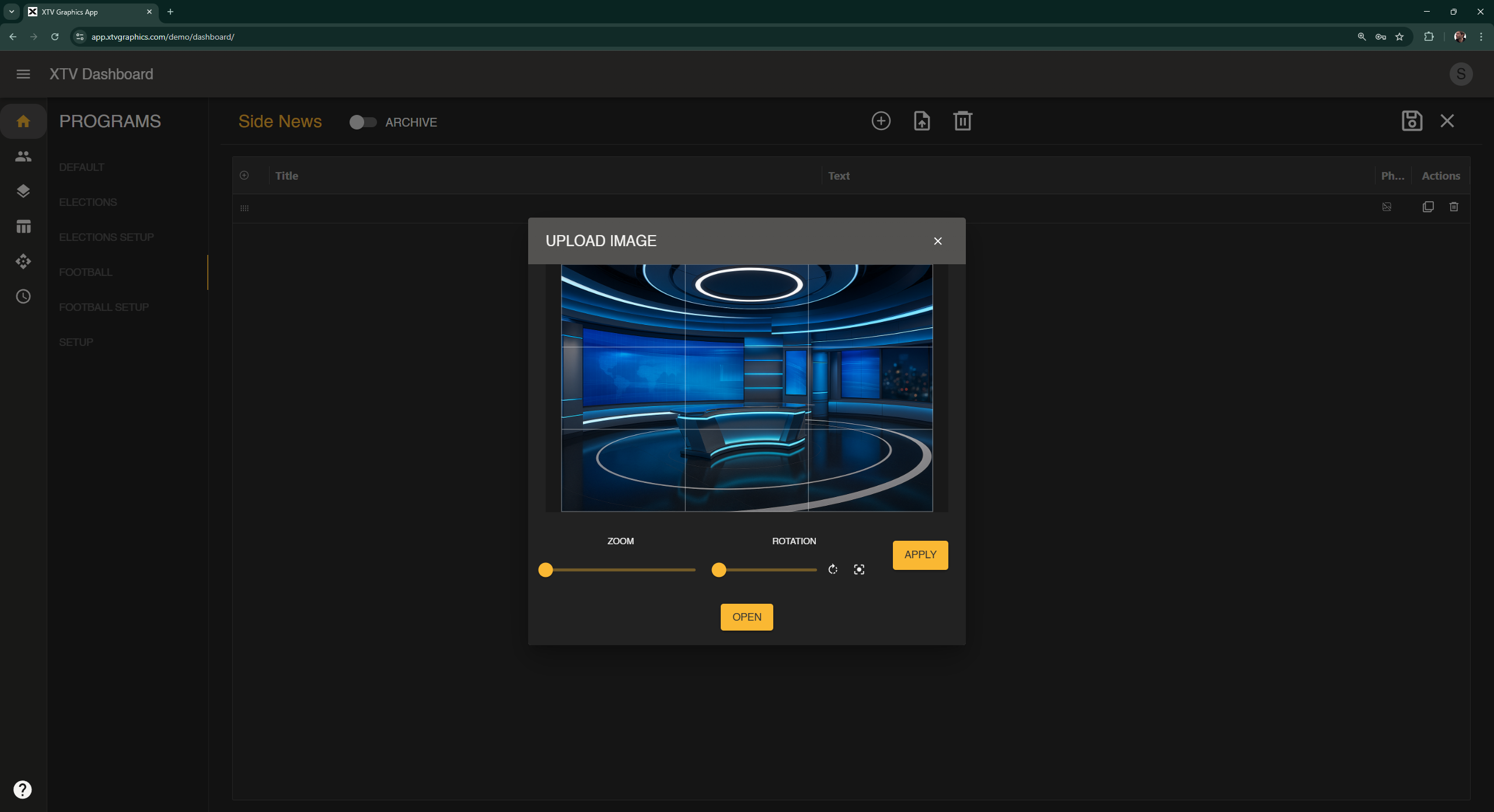Image resolution: width=1494 pixels, height=812 pixels.
Task: Click the add new item plus icon
Action: coord(881,121)
